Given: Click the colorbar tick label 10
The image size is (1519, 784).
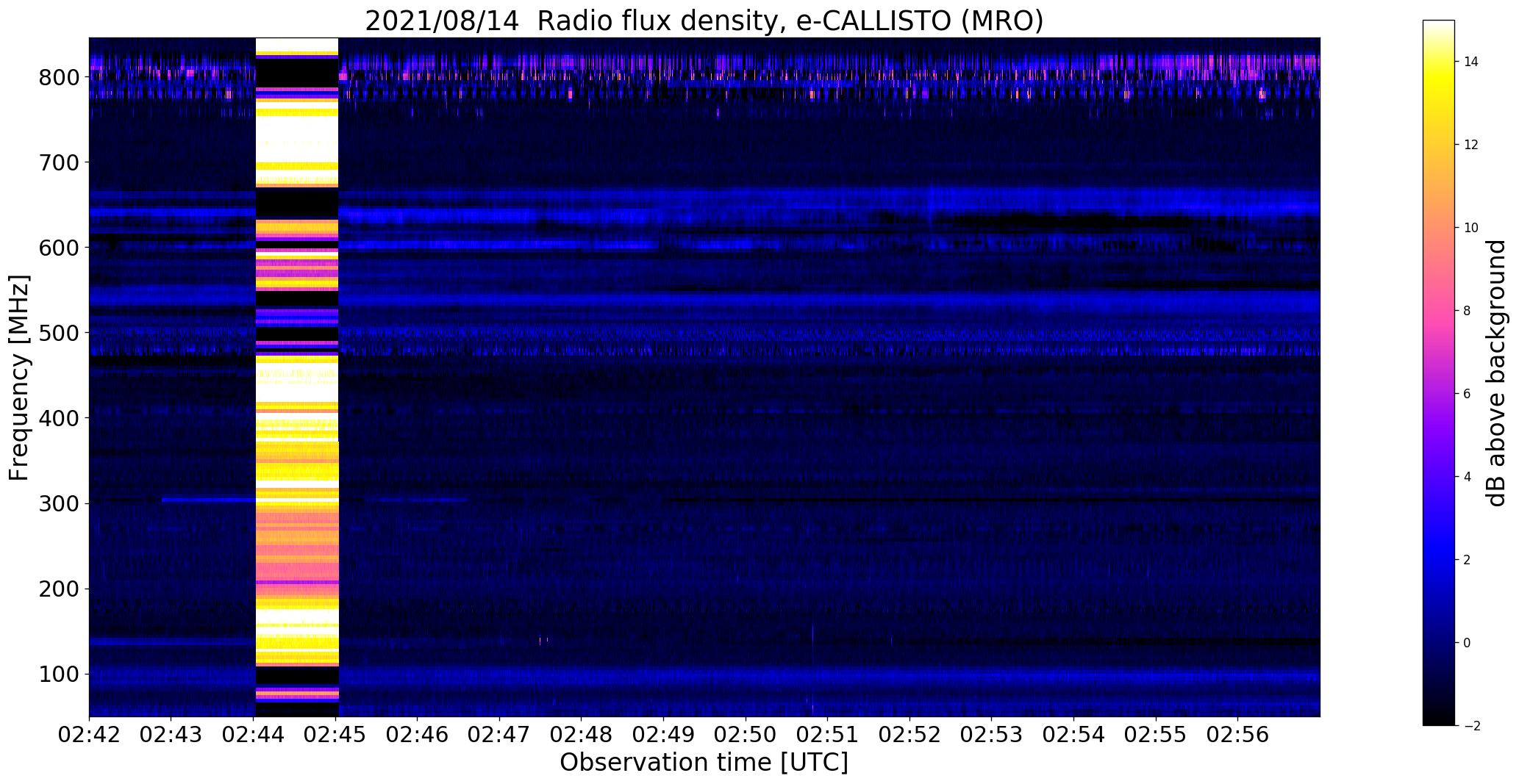Looking at the screenshot, I should [x=1472, y=228].
